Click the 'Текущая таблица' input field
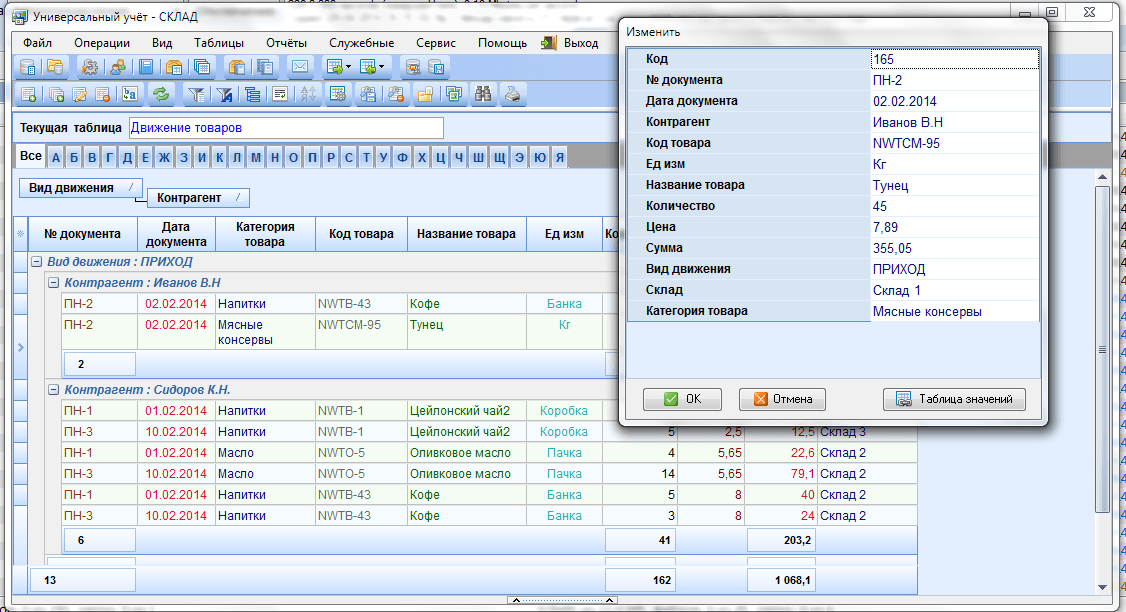This screenshot has height=612, width=1126. click(285, 128)
